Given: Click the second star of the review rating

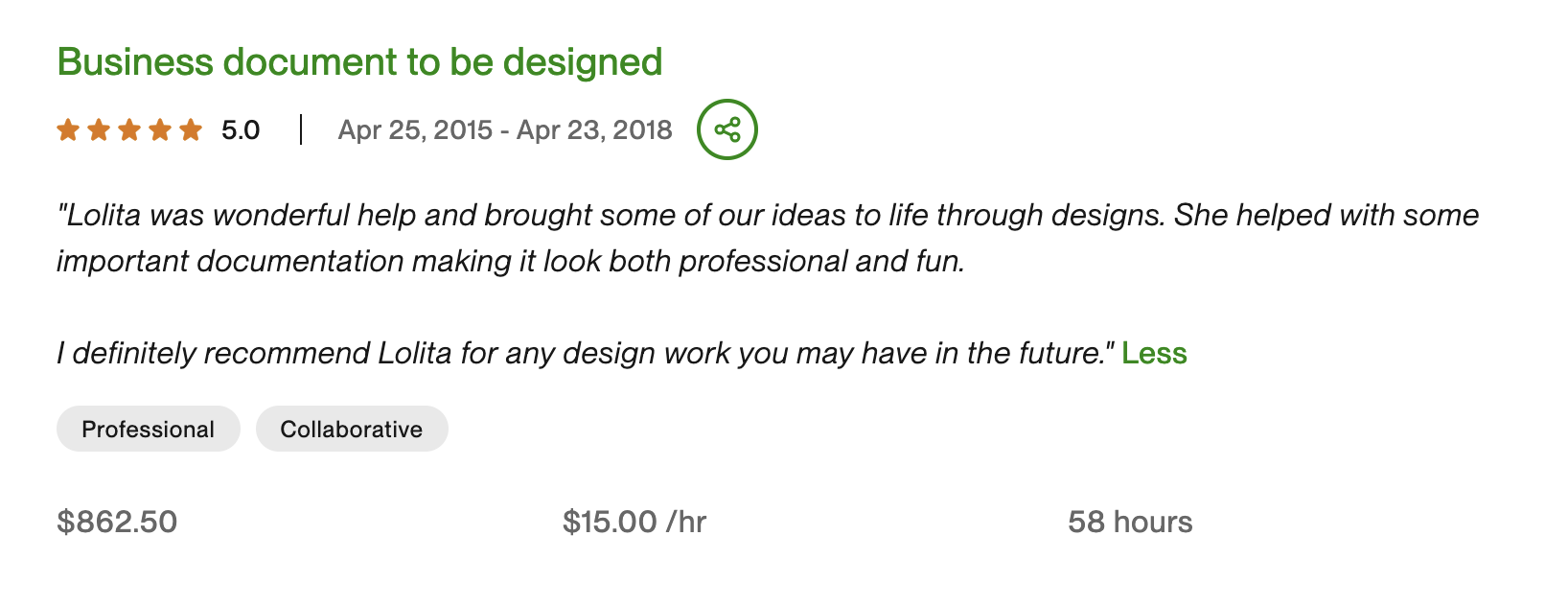Looking at the screenshot, I should (99, 128).
